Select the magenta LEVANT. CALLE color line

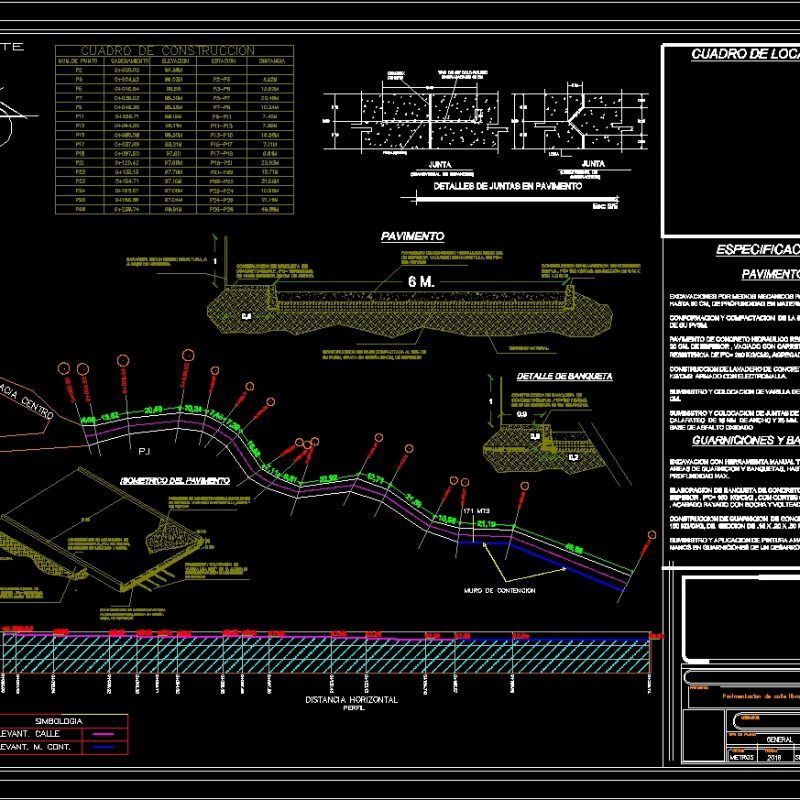(x=103, y=733)
